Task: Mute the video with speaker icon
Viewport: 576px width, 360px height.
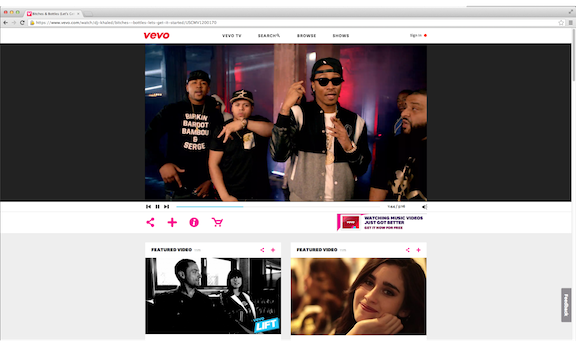Action: coord(424,207)
